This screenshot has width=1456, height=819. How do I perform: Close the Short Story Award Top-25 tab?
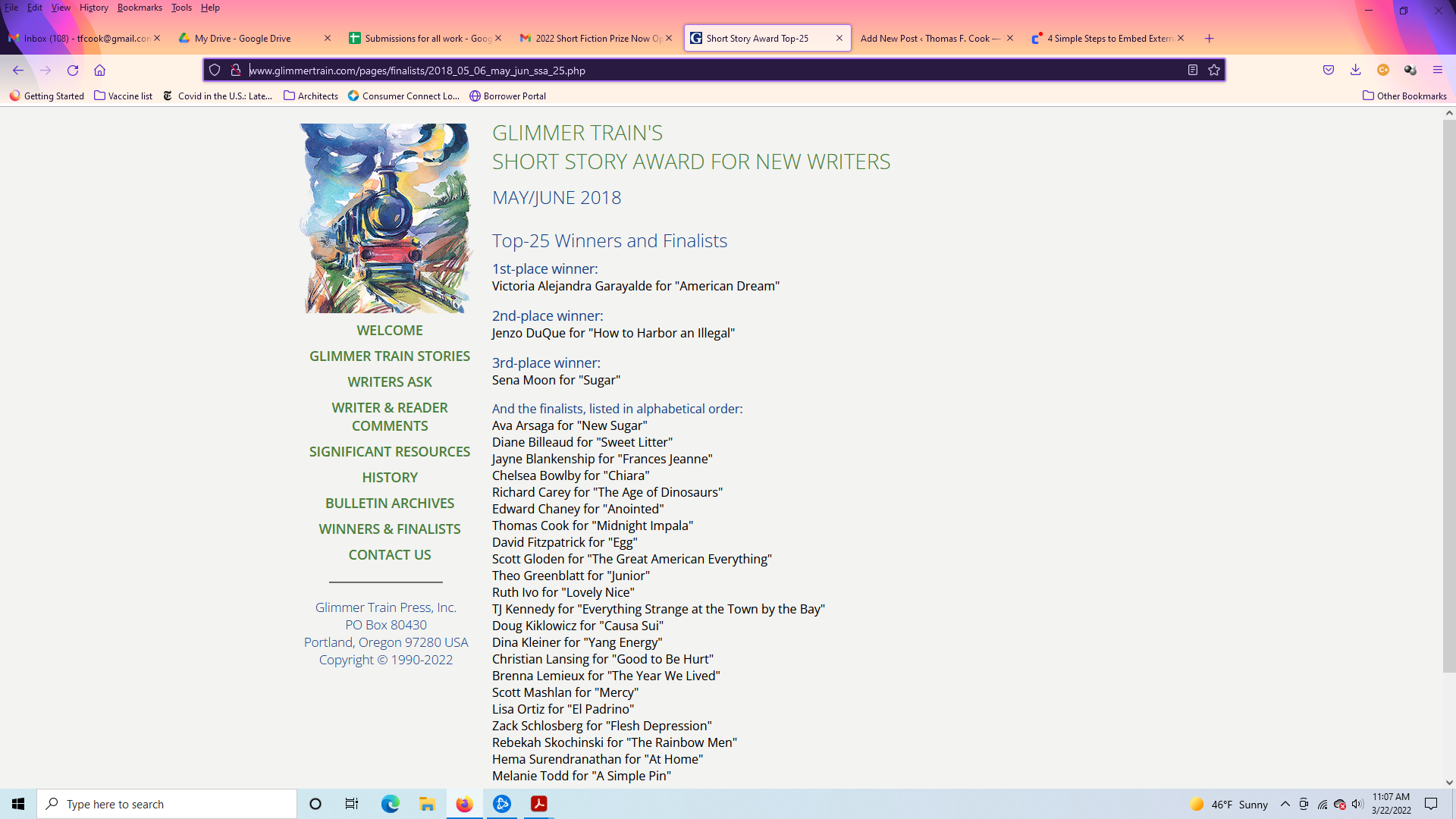(x=839, y=38)
